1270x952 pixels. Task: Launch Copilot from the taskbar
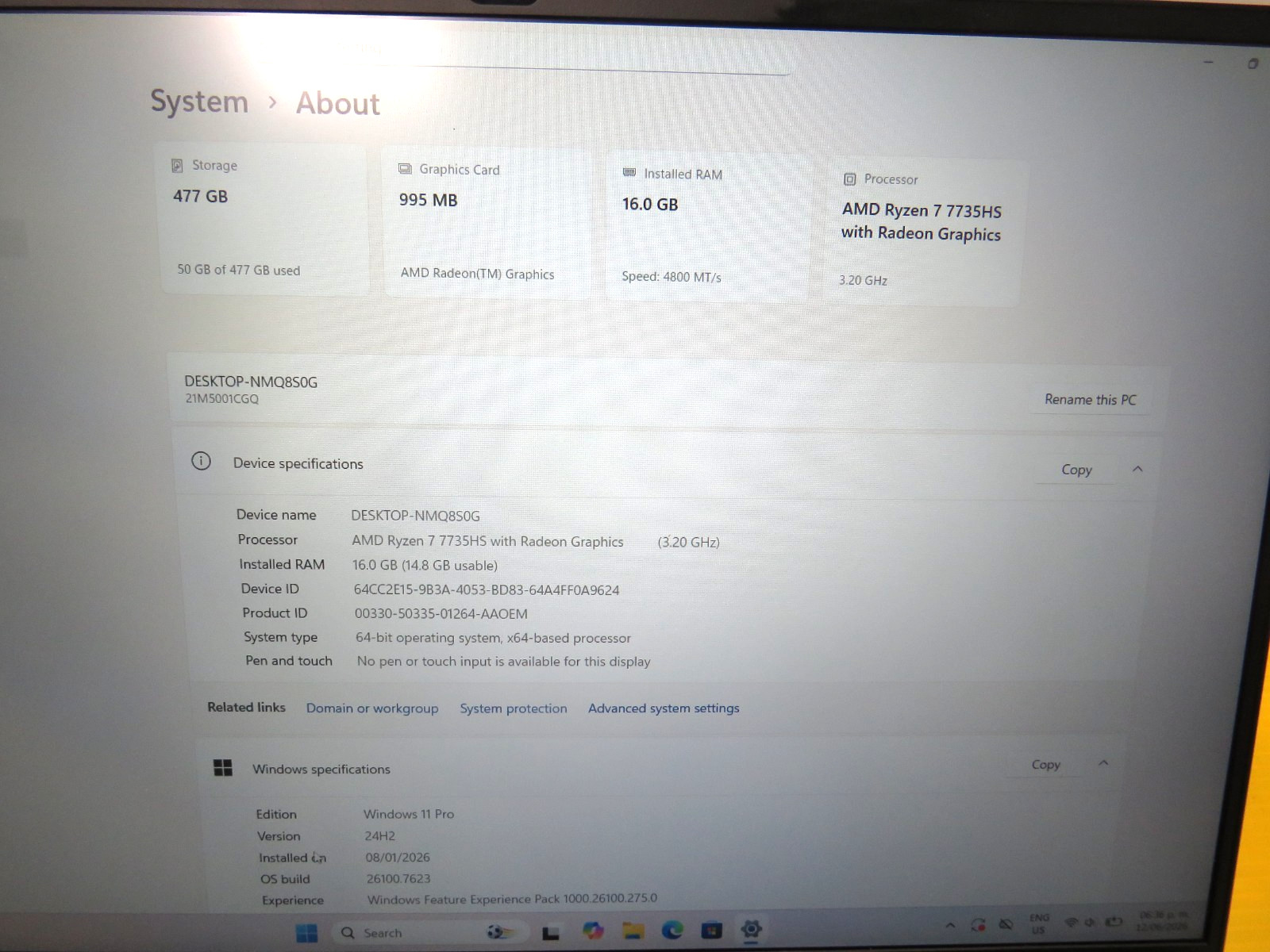tap(592, 931)
